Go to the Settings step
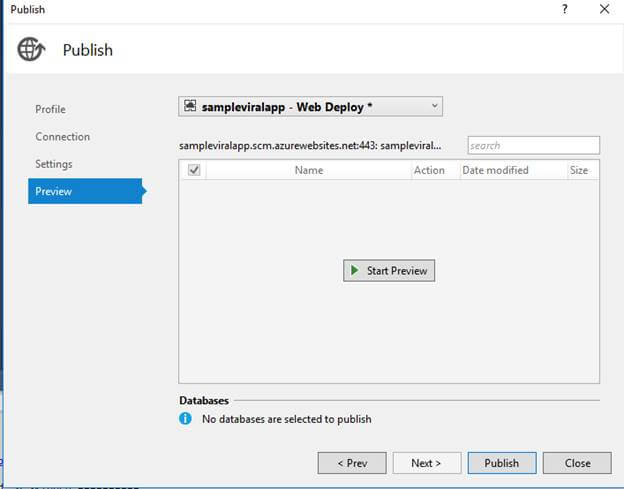Viewport: 624px width, 489px height. 54,164
